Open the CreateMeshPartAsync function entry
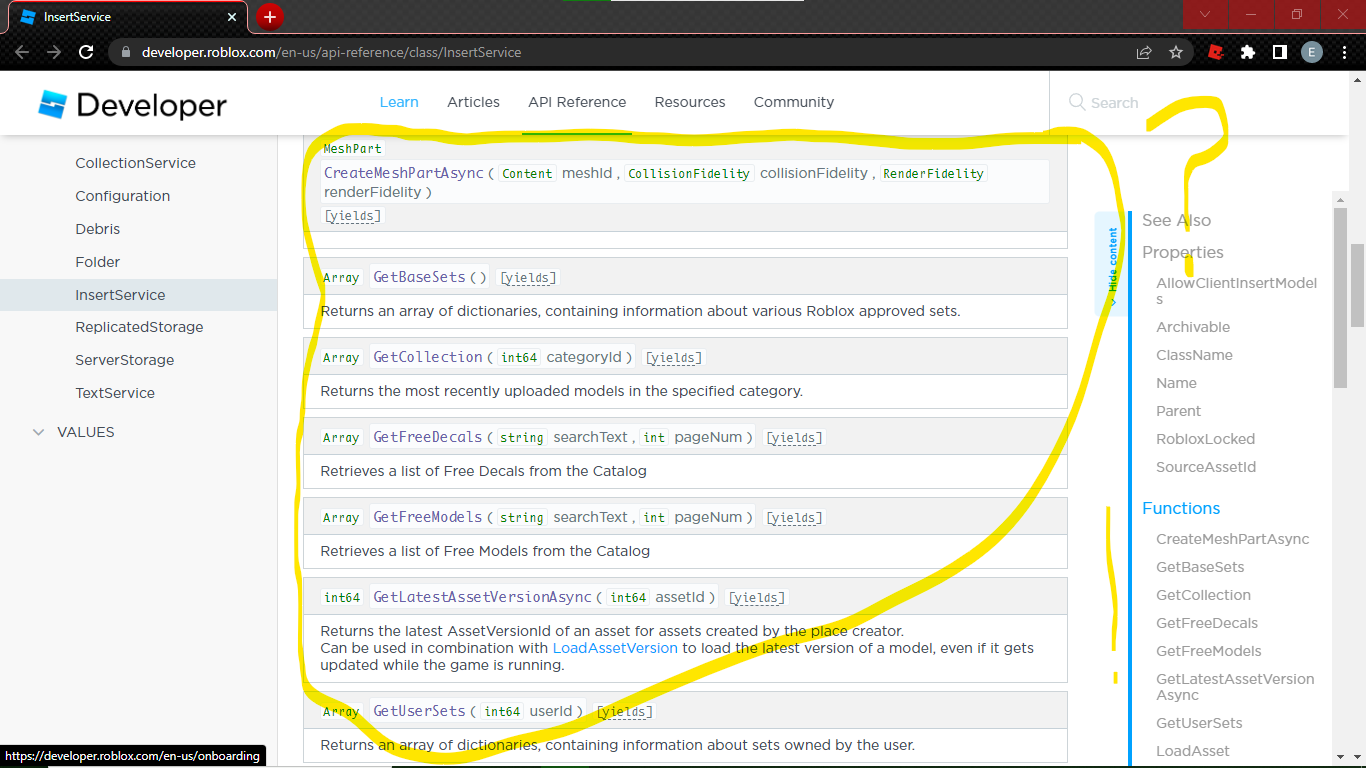 click(x=403, y=173)
